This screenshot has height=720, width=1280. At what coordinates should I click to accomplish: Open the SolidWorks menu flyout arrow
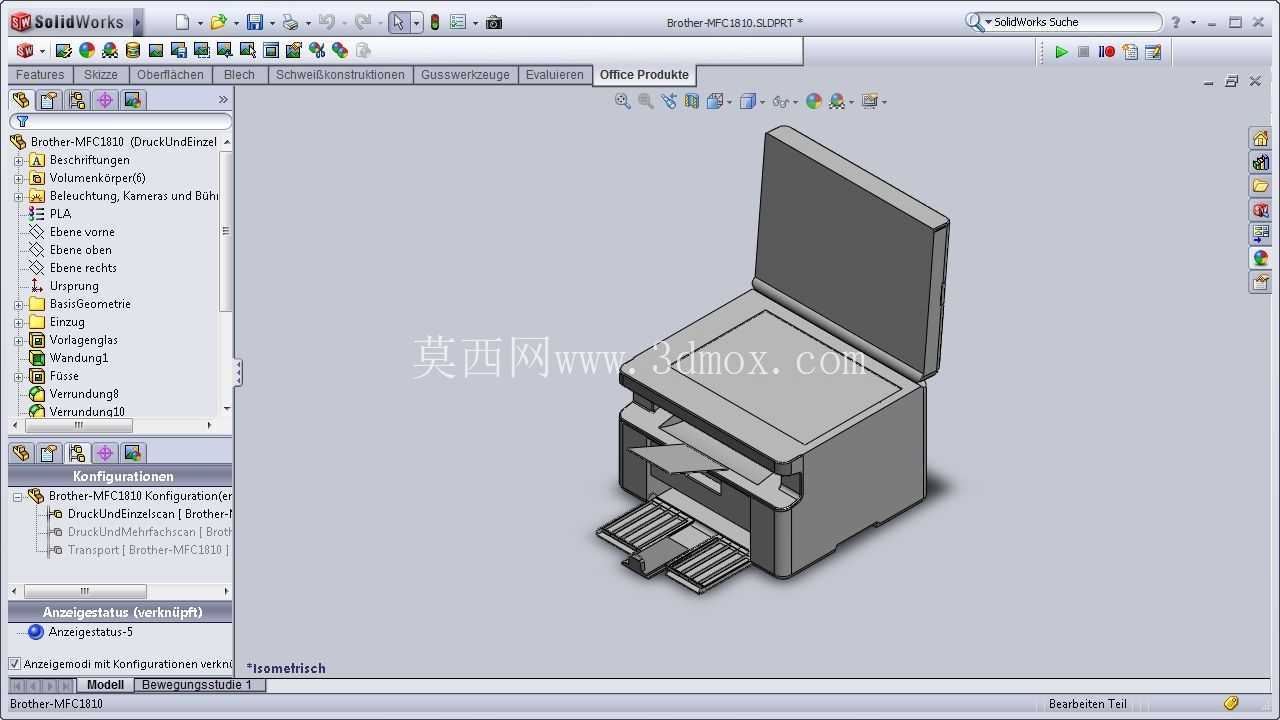click(138, 22)
